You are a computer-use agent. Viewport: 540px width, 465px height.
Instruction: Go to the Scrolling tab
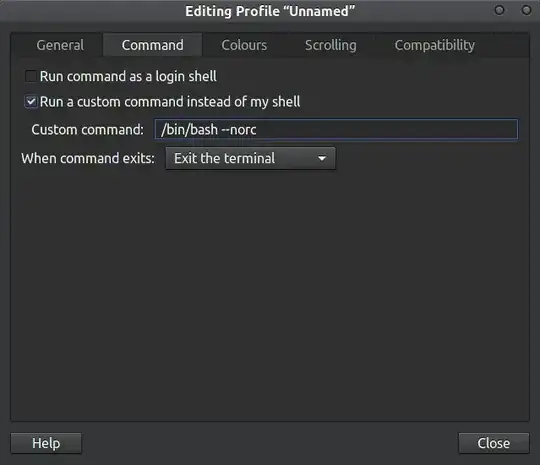[x=331, y=45]
